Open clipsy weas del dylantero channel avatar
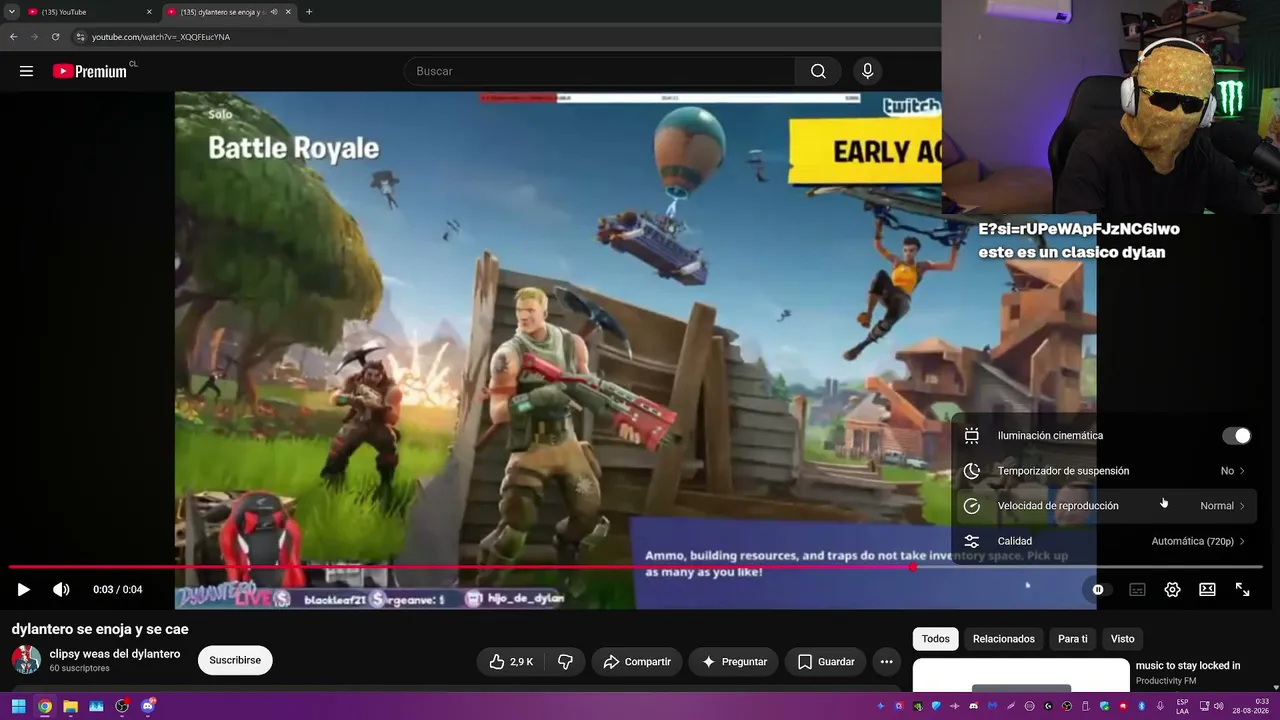The height and width of the screenshot is (720, 1280). pos(26,660)
